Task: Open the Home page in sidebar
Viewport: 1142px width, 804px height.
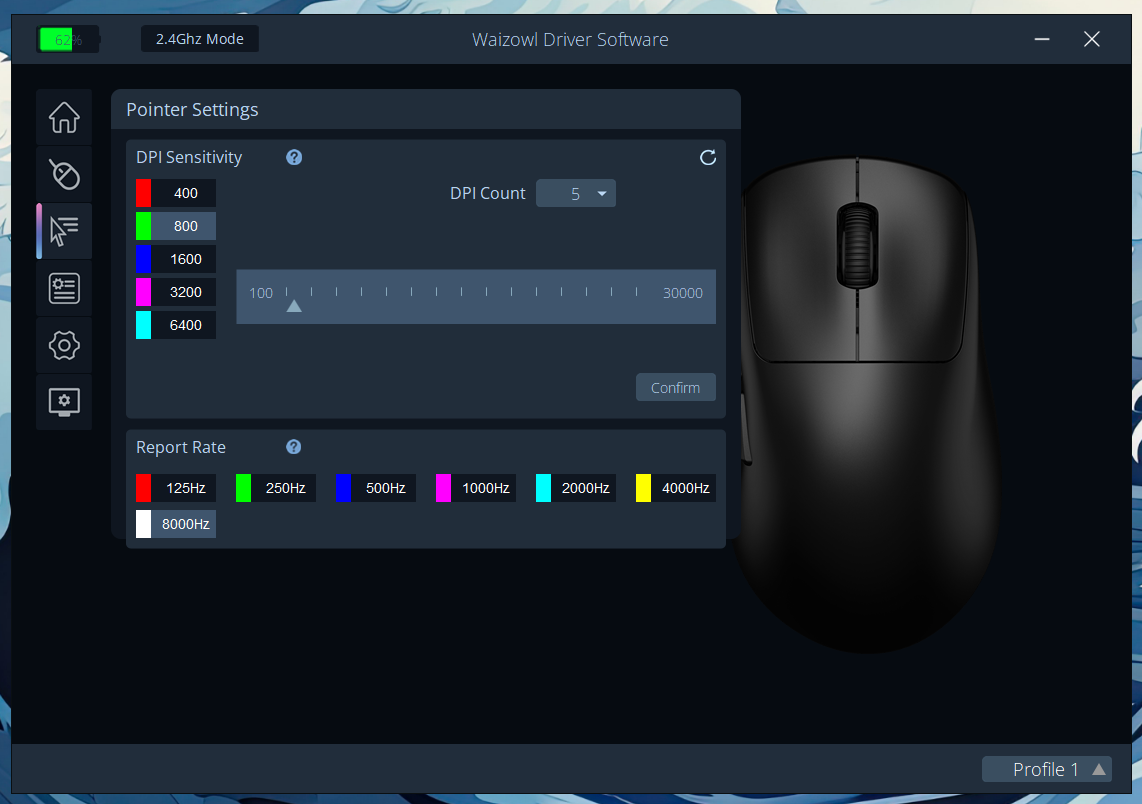Action: click(64, 117)
